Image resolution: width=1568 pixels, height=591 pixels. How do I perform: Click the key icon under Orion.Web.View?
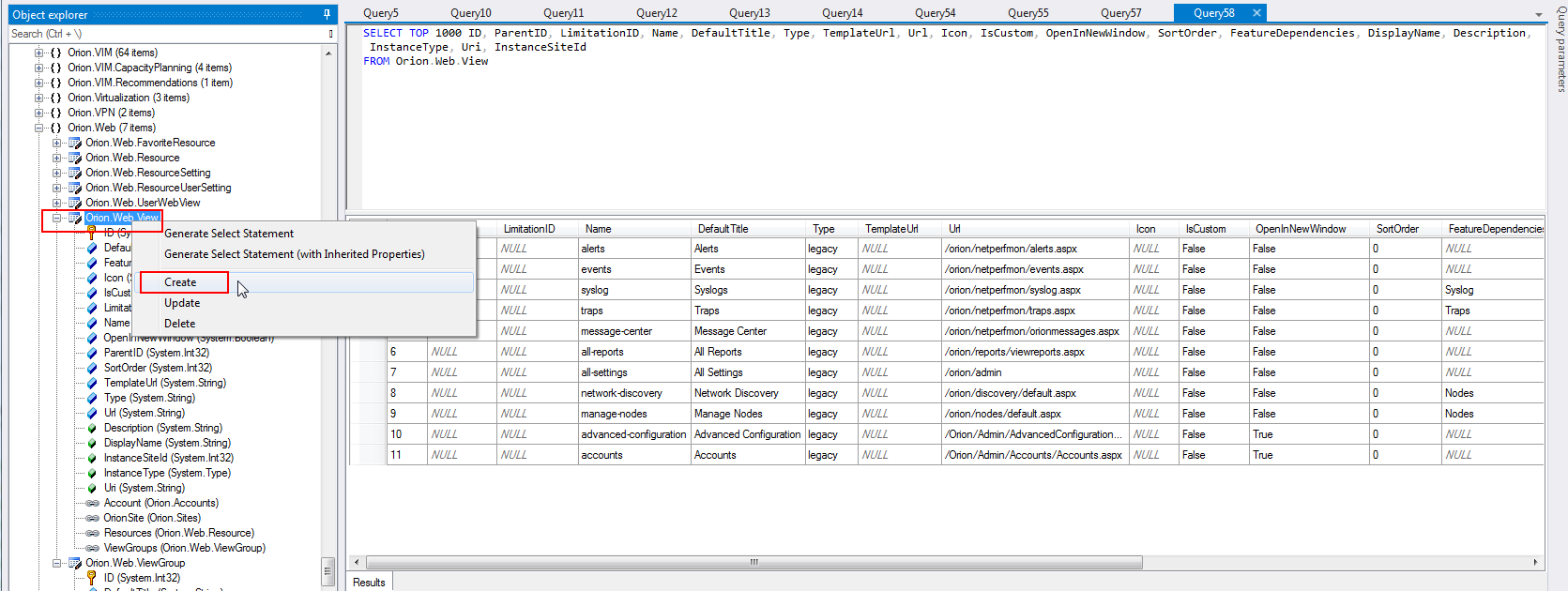click(x=92, y=233)
